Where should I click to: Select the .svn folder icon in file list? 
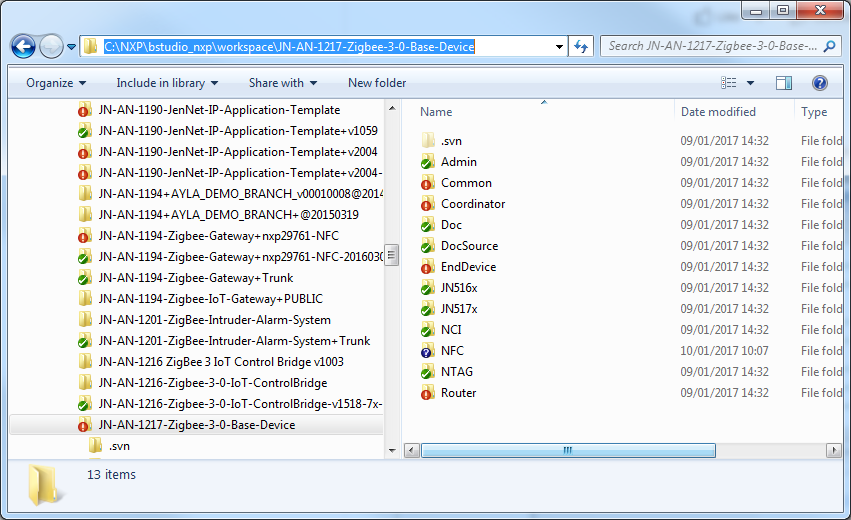click(428, 141)
